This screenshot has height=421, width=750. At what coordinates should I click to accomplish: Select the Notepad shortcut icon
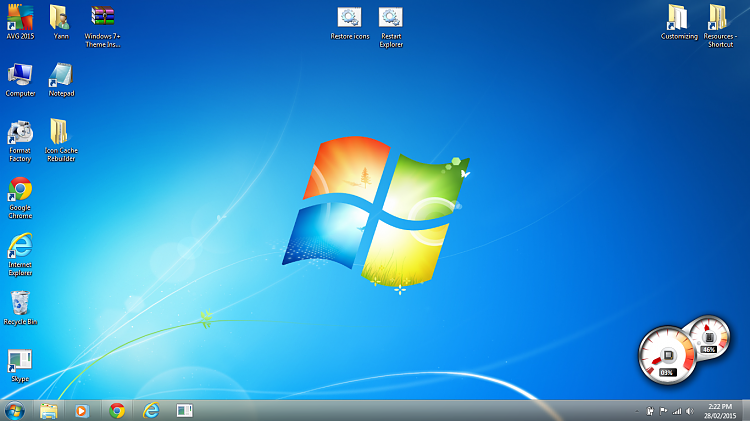point(61,80)
